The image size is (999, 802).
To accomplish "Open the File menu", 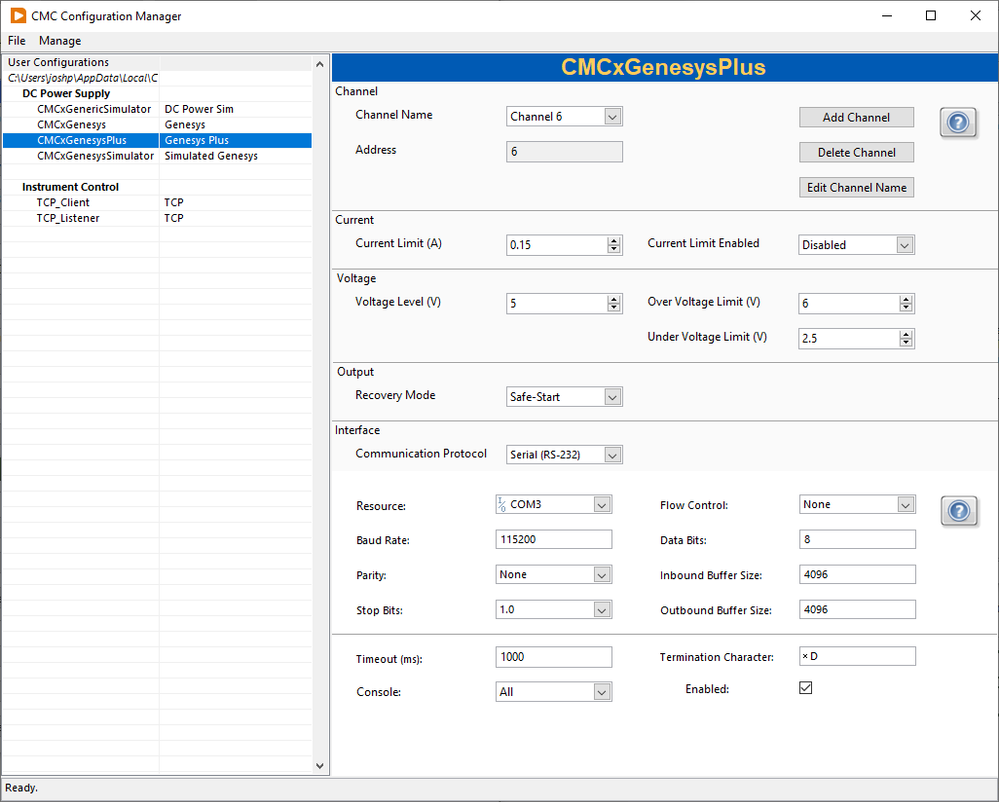I will 17,41.
